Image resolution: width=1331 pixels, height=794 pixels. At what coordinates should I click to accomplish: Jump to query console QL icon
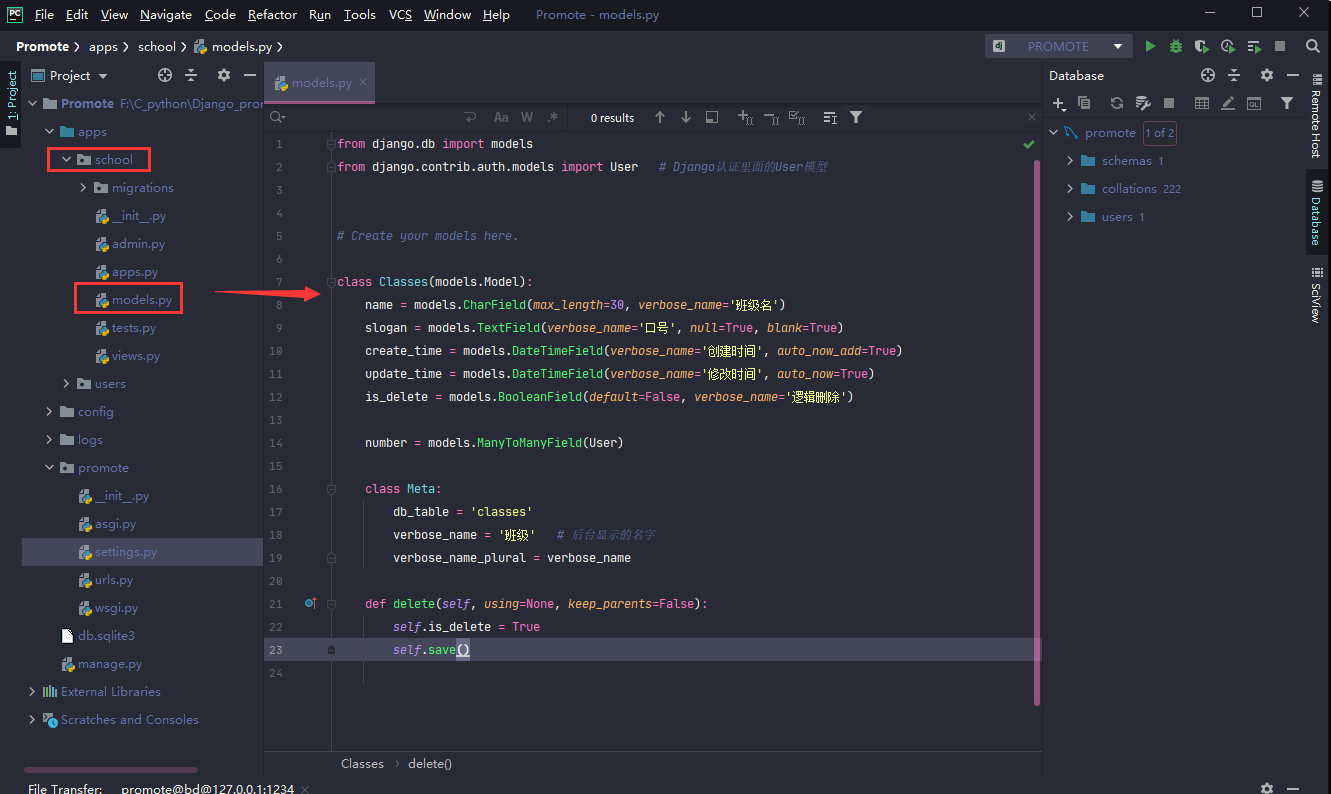pos(1253,103)
